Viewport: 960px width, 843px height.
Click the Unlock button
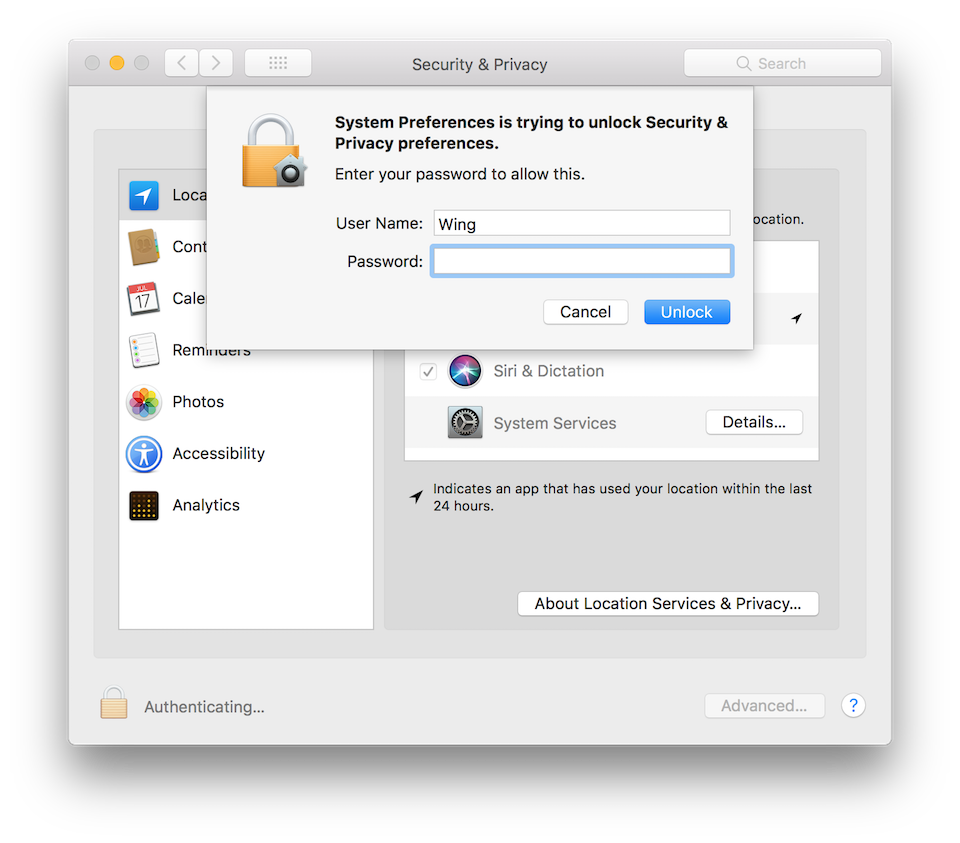[687, 312]
